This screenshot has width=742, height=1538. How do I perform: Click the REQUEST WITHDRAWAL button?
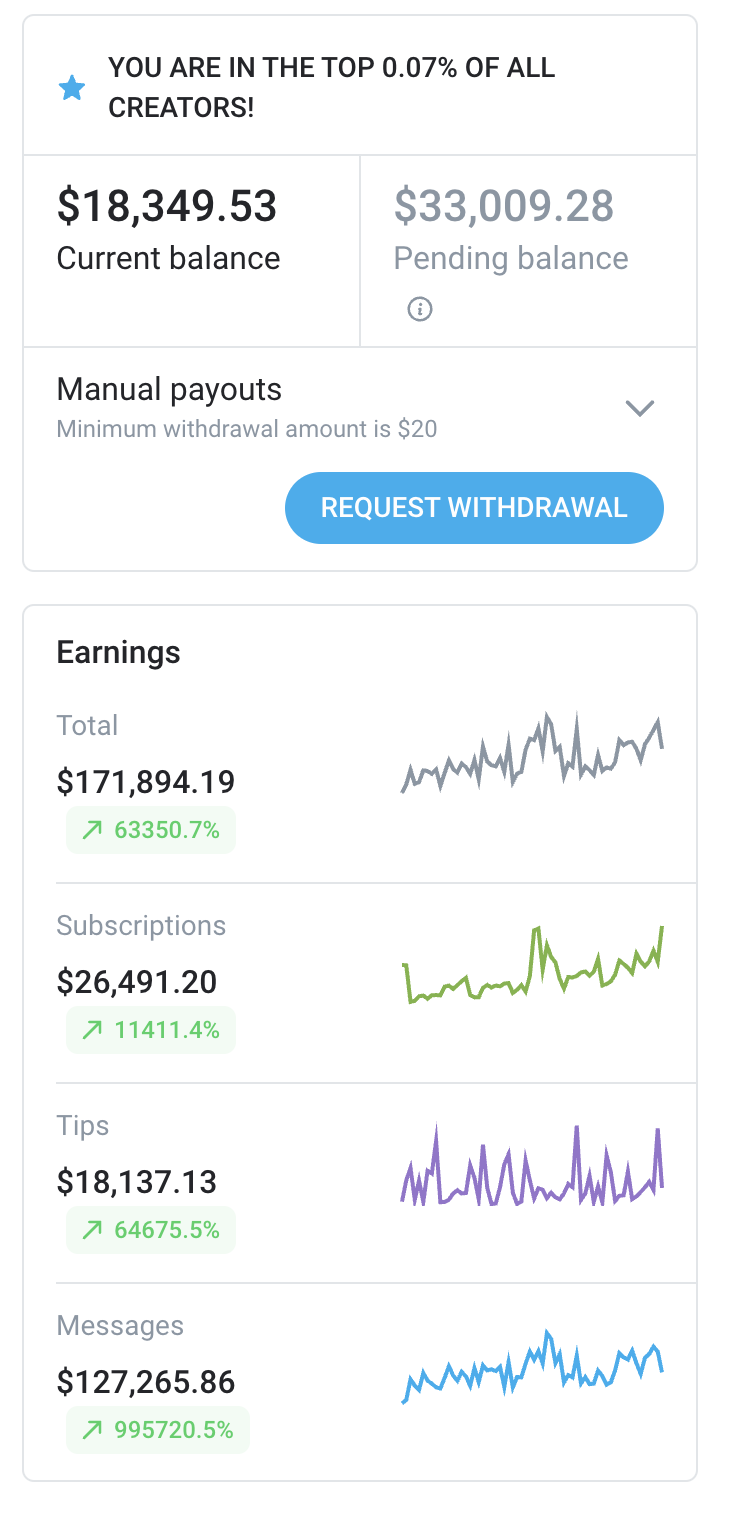click(x=474, y=508)
